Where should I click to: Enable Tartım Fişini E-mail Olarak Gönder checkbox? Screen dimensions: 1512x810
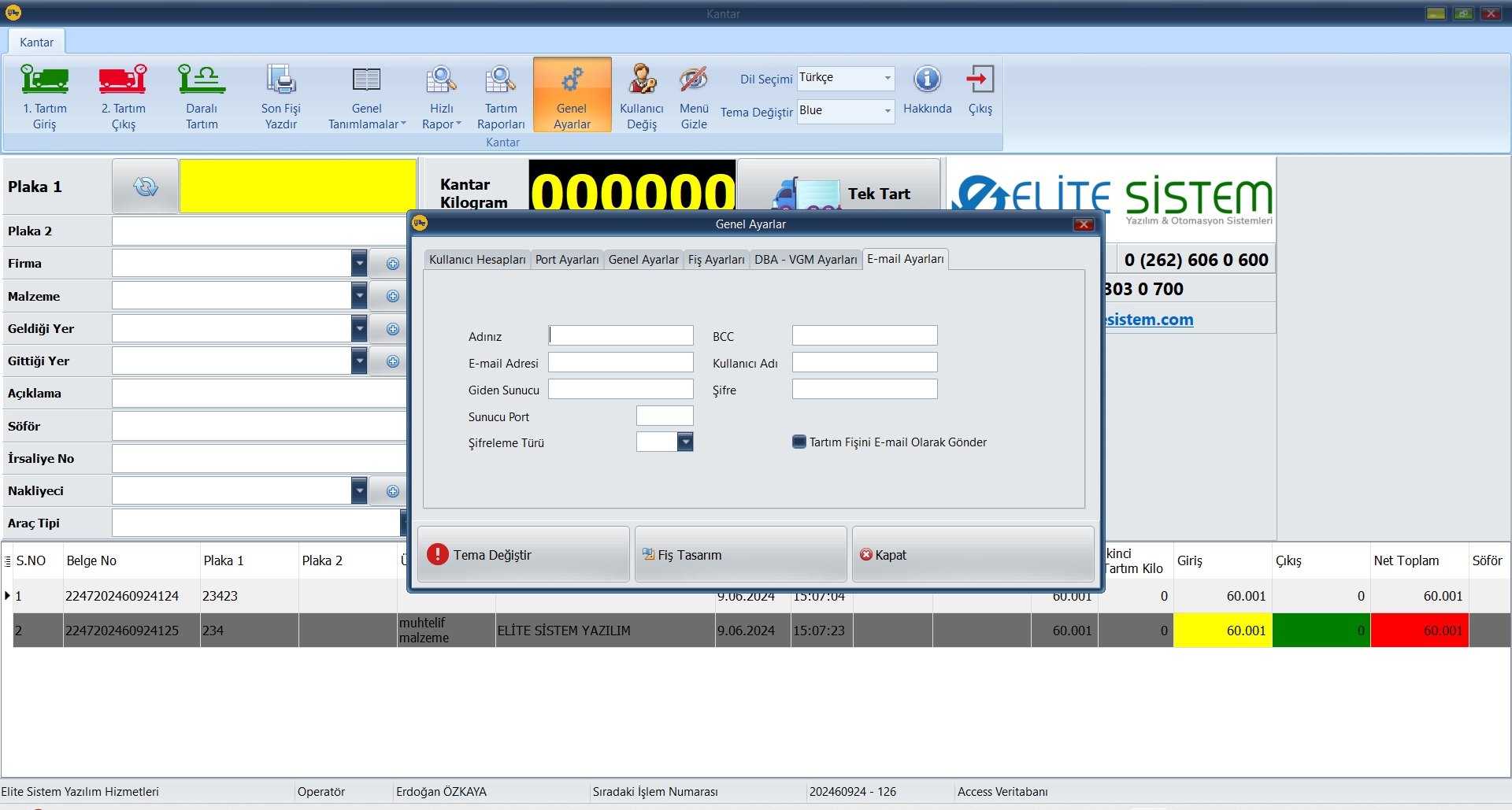tap(799, 442)
